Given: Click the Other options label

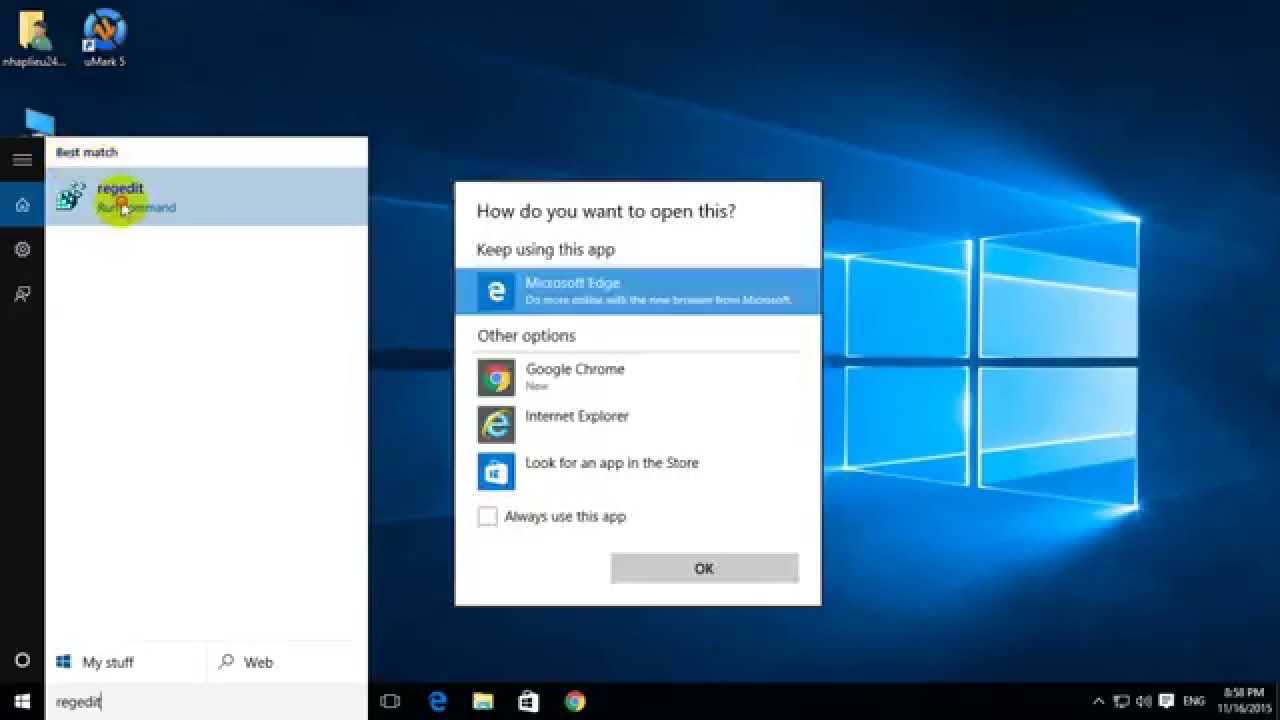Looking at the screenshot, I should point(527,336).
